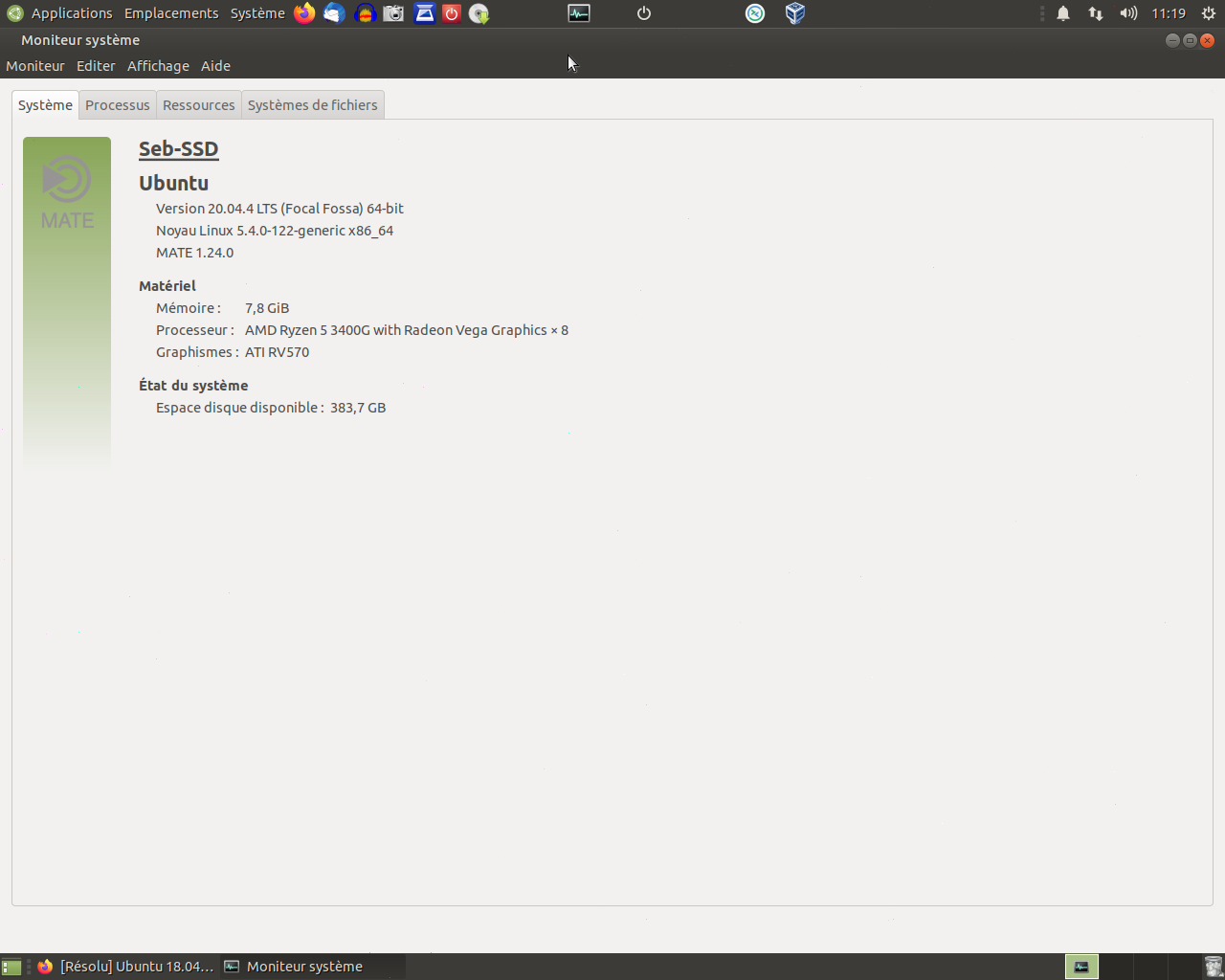Click the AMD Ryzen 5 3400G processor text

(x=407, y=330)
